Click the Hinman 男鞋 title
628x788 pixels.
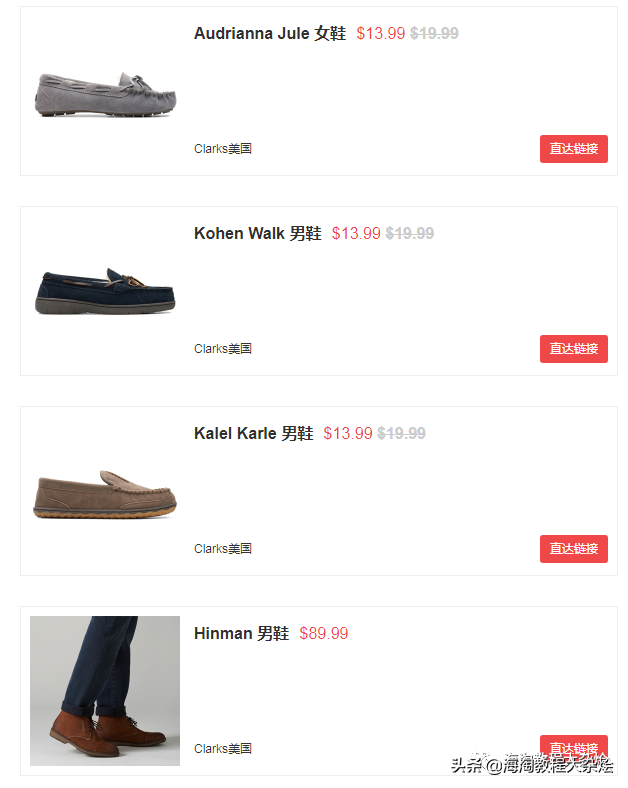(241, 633)
